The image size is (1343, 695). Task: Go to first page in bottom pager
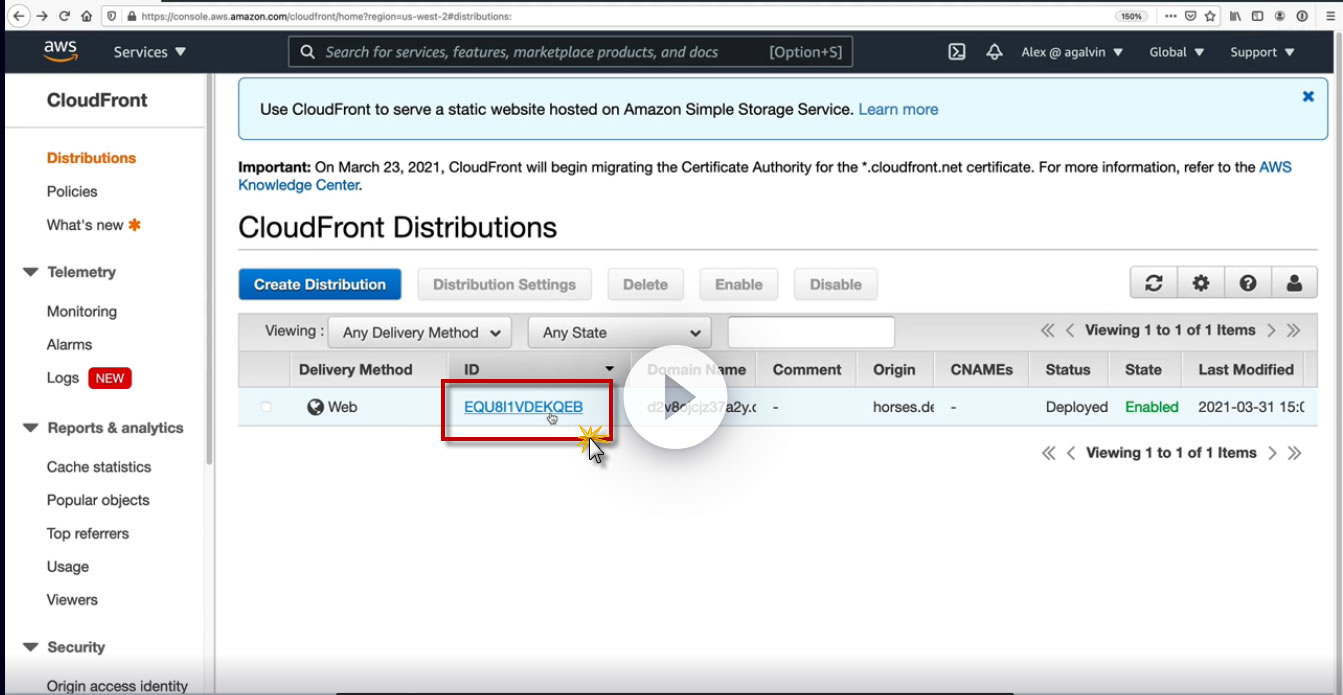pyautogui.click(x=1048, y=453)
